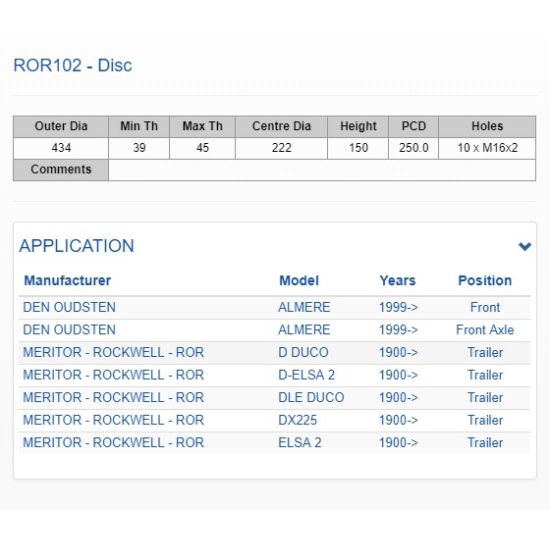Select the D-ELSA 2 model
The width and height of the screenshot is (550, 550).
point(306,375)
